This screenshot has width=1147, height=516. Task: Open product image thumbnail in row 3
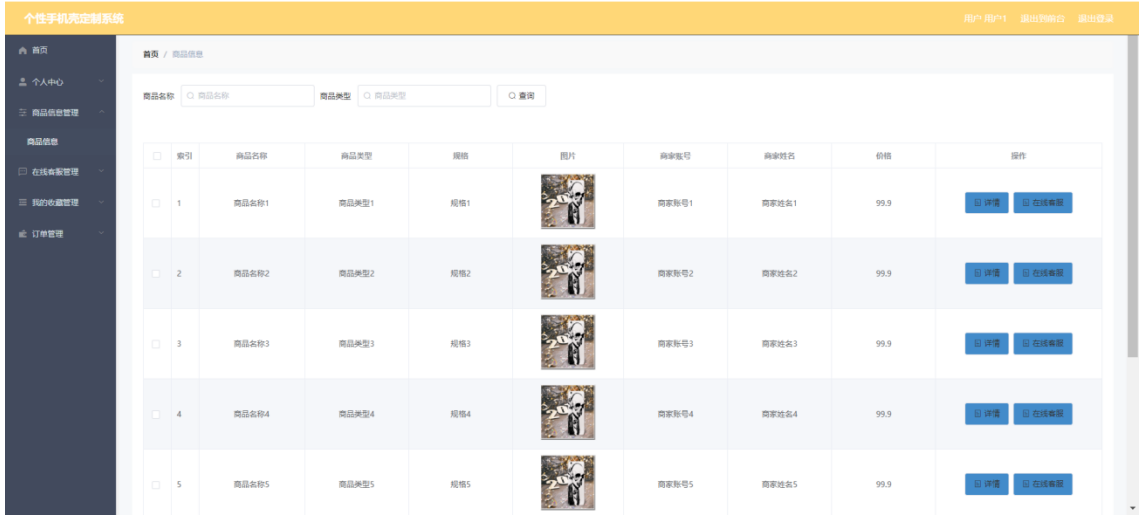pyautogui.click(x=568, y=343)
